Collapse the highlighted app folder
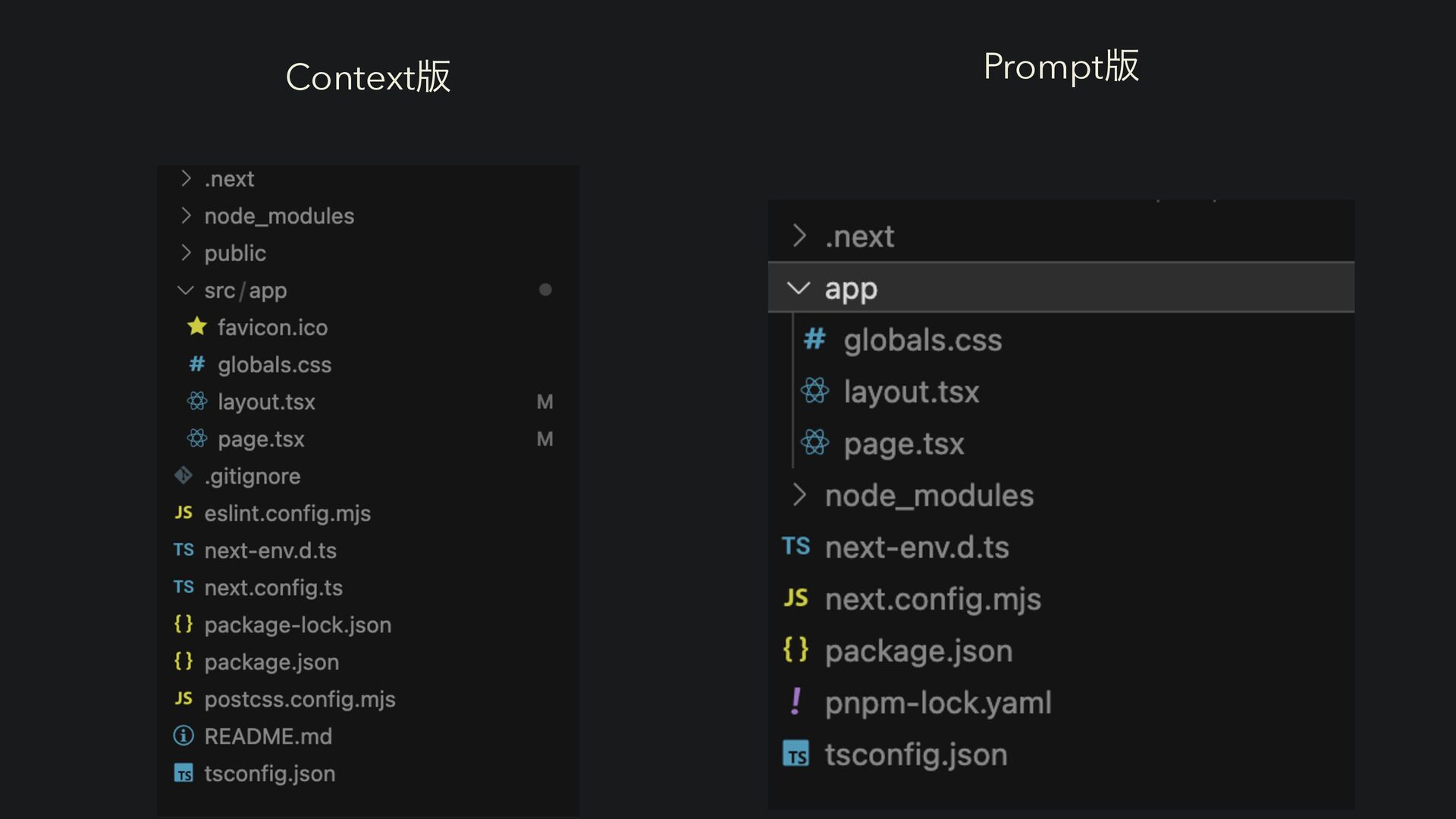 (x=798, y=288)
